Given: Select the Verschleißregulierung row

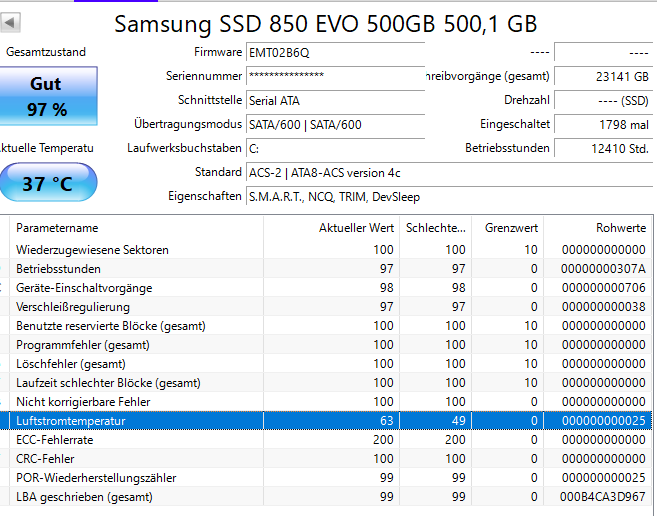Looking at the screenshot, I should pos(326,307).
